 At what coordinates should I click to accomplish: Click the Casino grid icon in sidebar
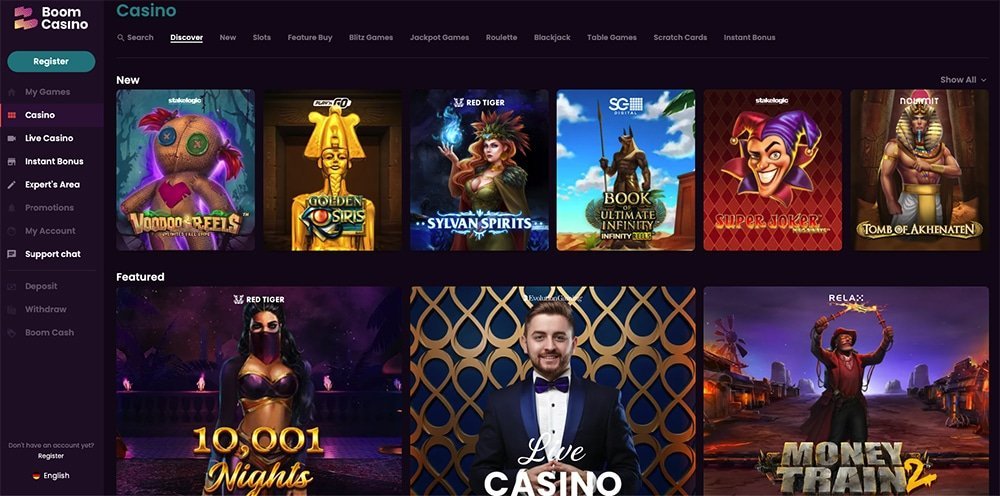tap(11, 115)
